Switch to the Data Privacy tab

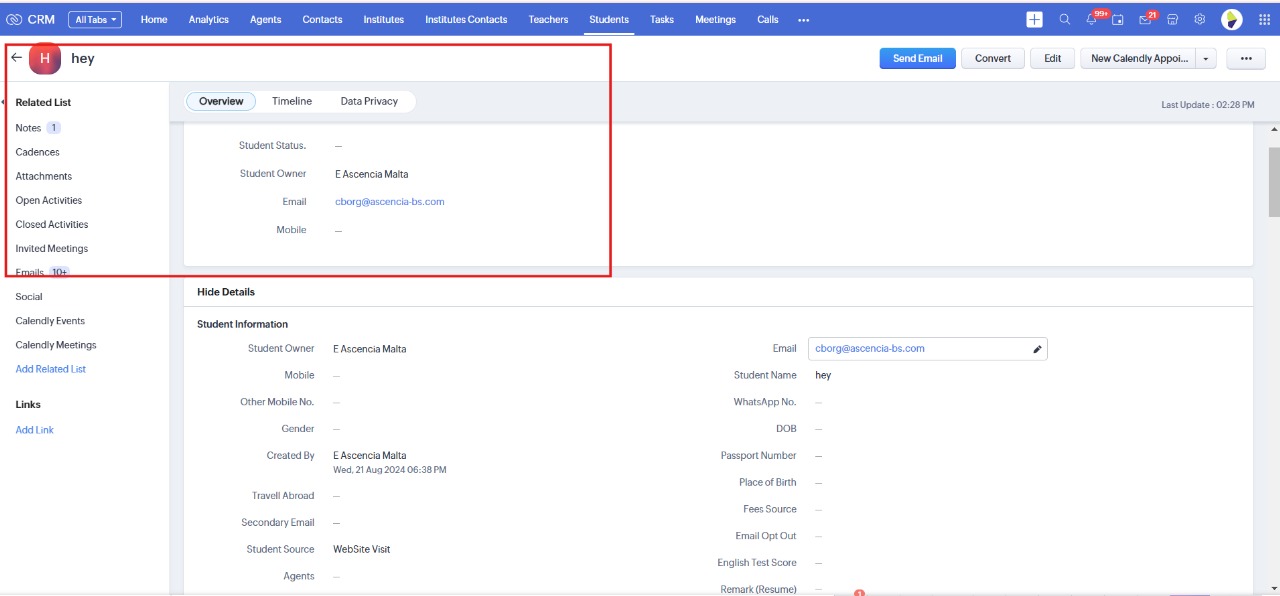(x=369, y=101)
